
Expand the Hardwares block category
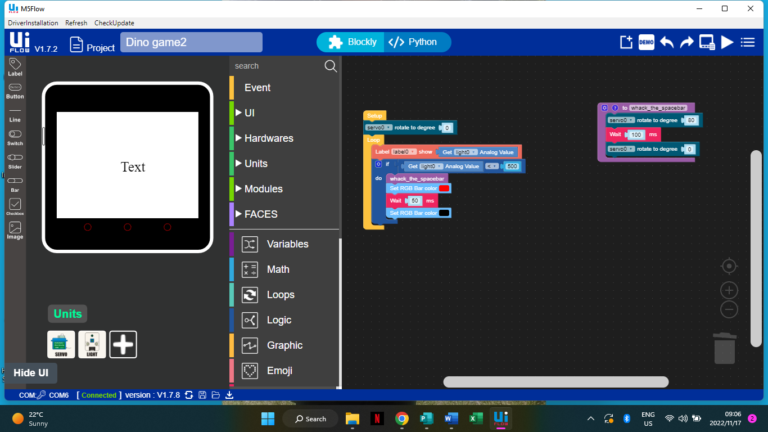268,138
